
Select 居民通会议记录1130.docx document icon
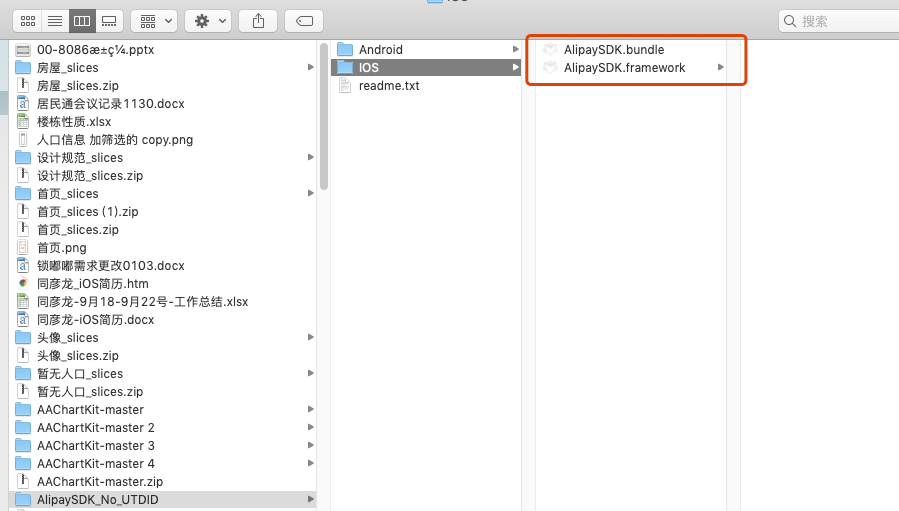23,104
